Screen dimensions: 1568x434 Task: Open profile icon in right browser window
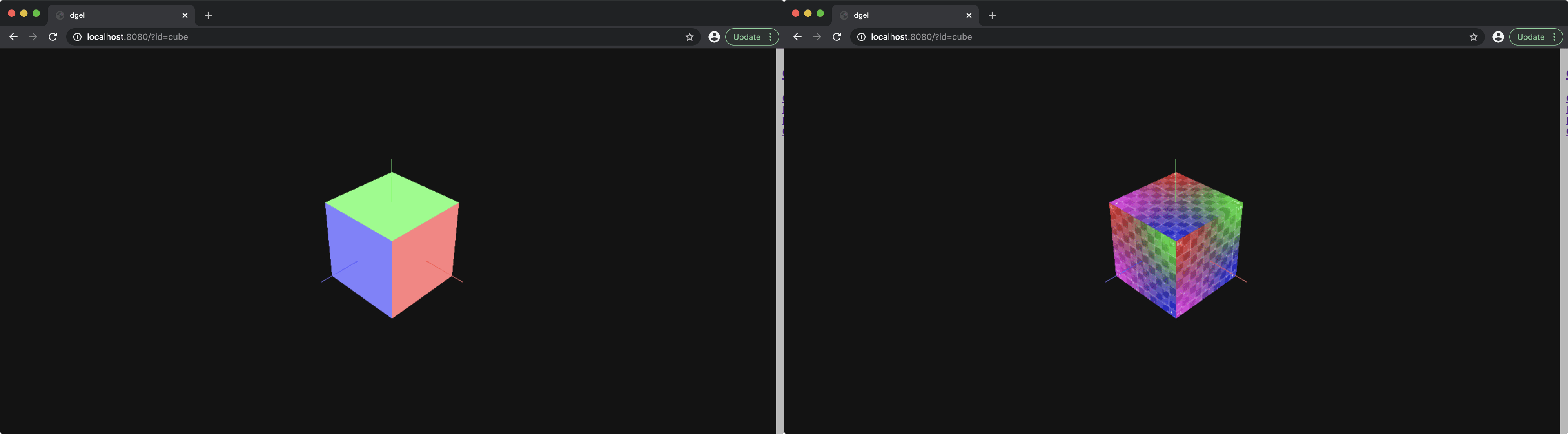pyautogui.click(x=1498, y=37)
